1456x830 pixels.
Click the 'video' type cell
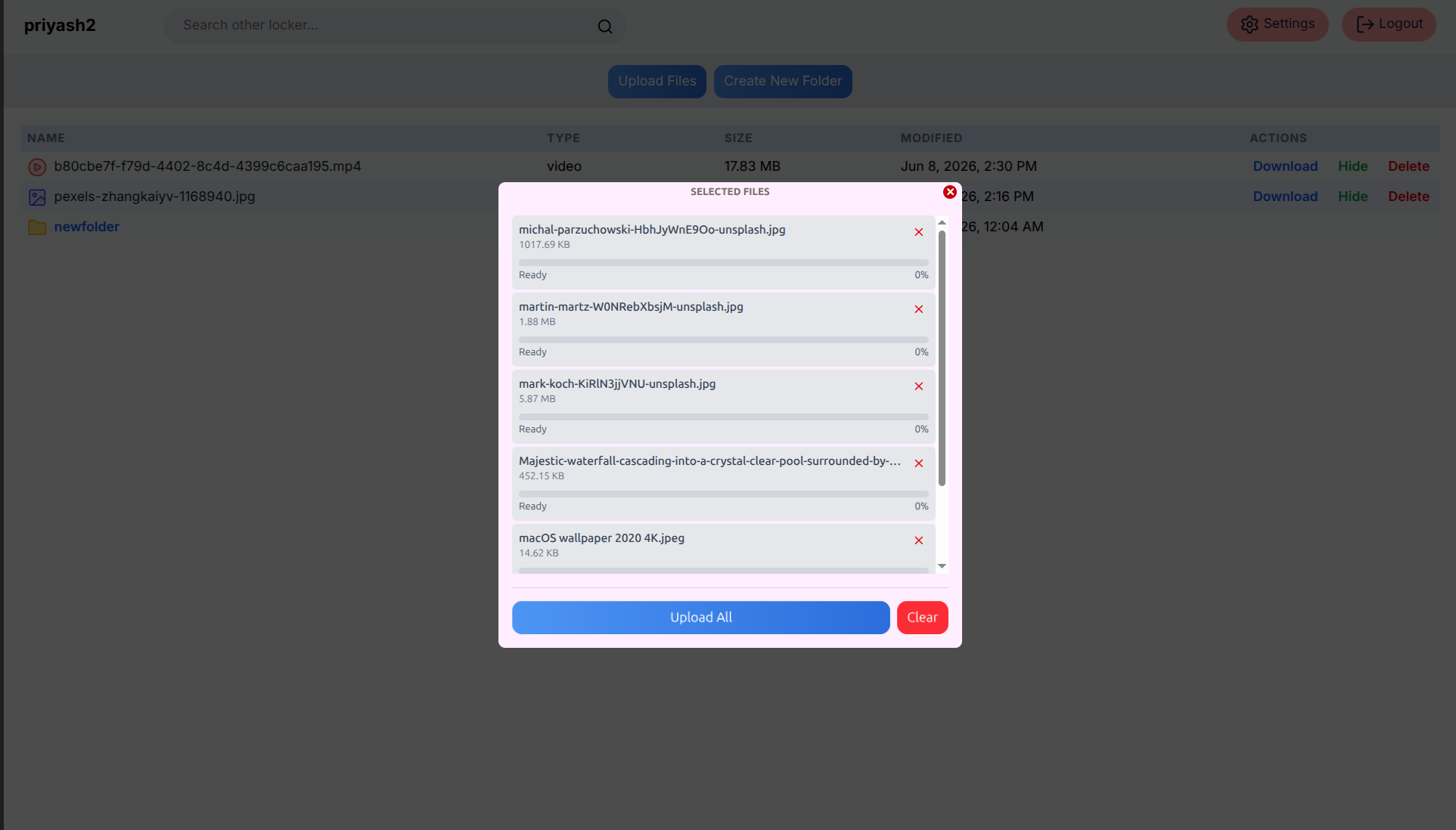click(x=564, y=166)
